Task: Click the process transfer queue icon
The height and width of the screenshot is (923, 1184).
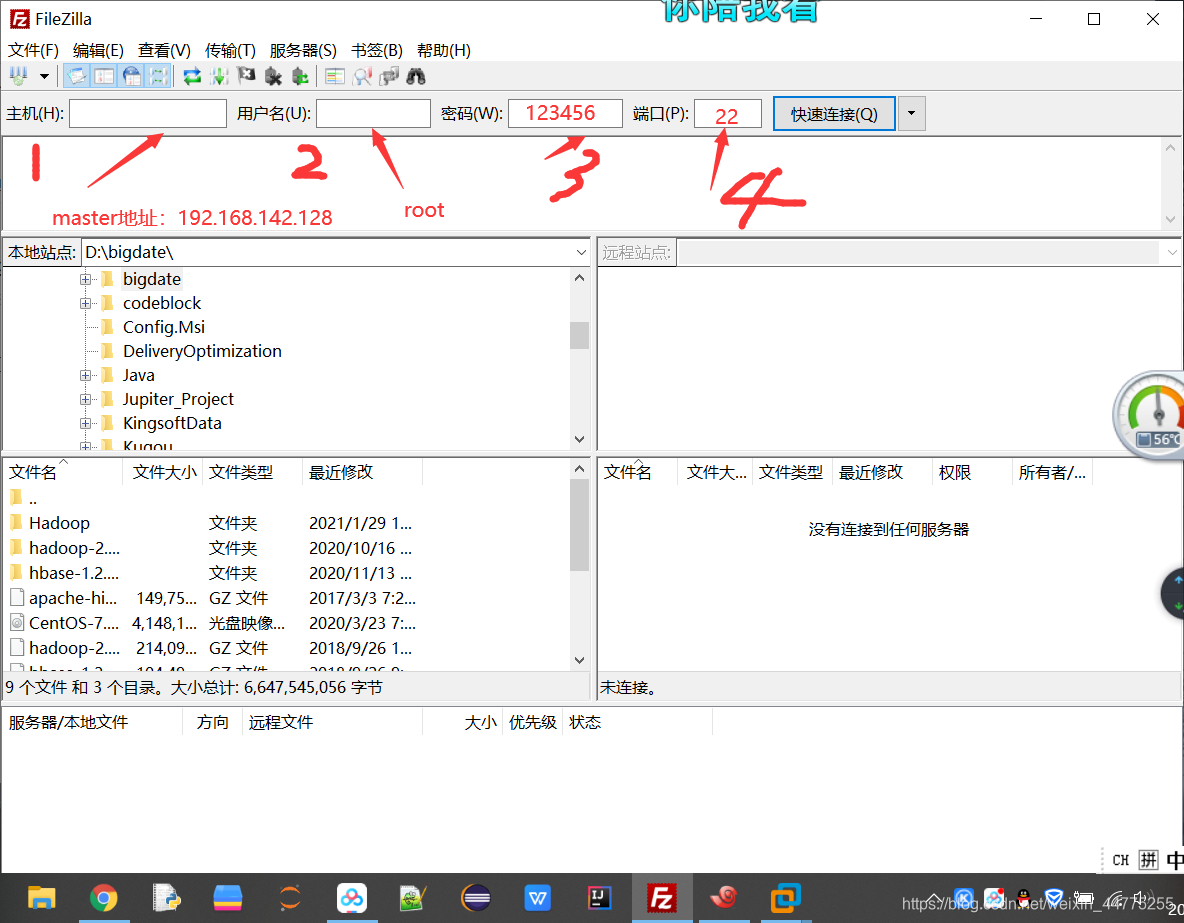Action: click(x=218, y=75)
